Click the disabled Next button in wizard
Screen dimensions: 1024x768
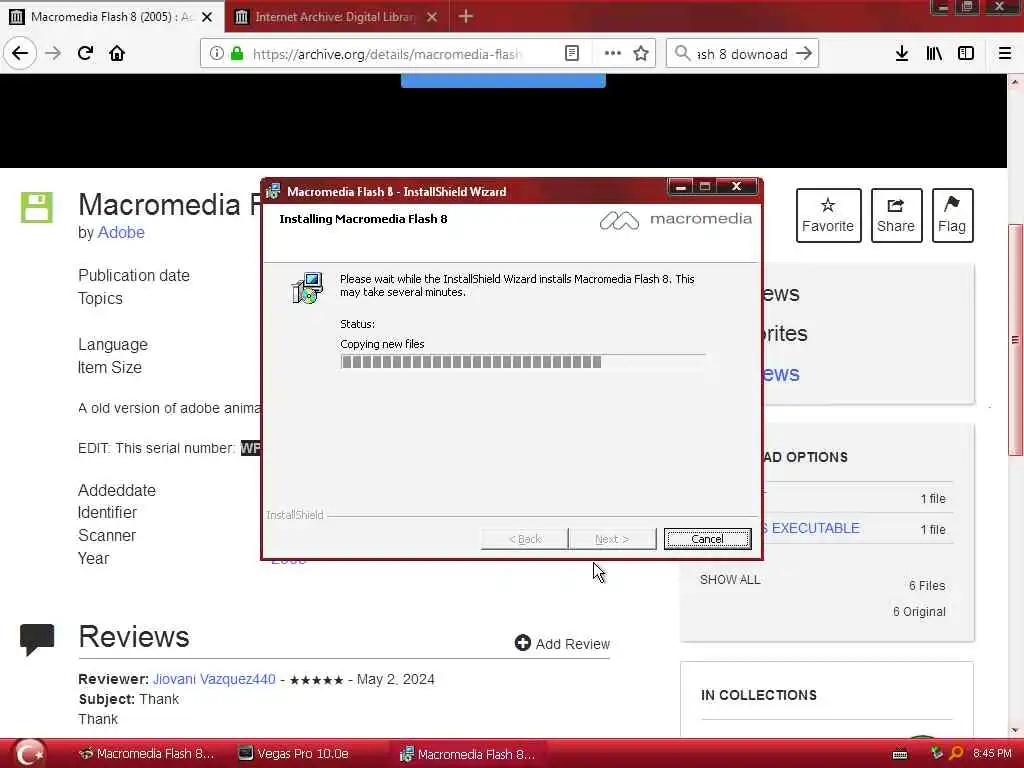click(612, 539)
